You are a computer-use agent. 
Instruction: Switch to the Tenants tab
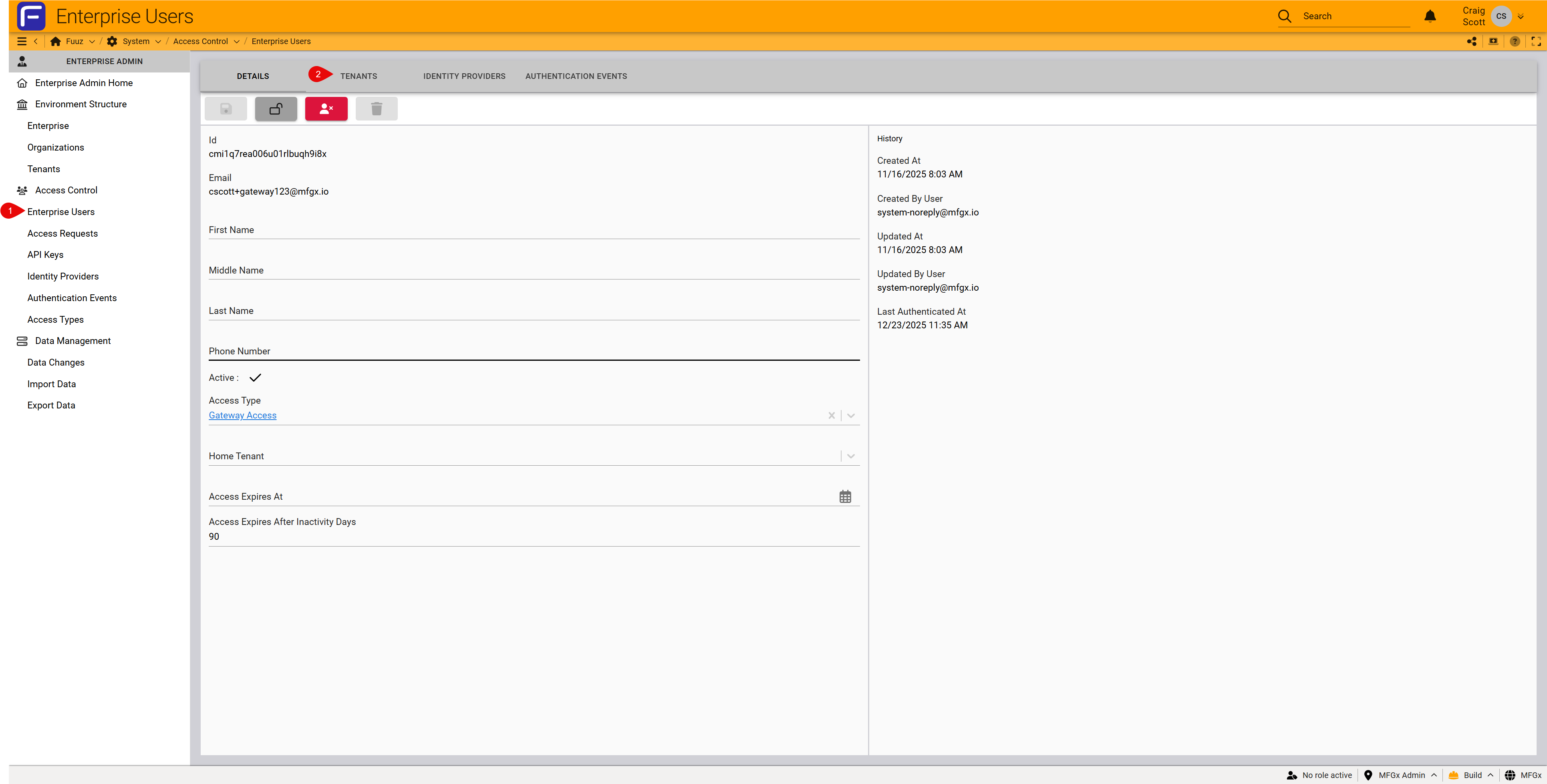tap(359, 76)
